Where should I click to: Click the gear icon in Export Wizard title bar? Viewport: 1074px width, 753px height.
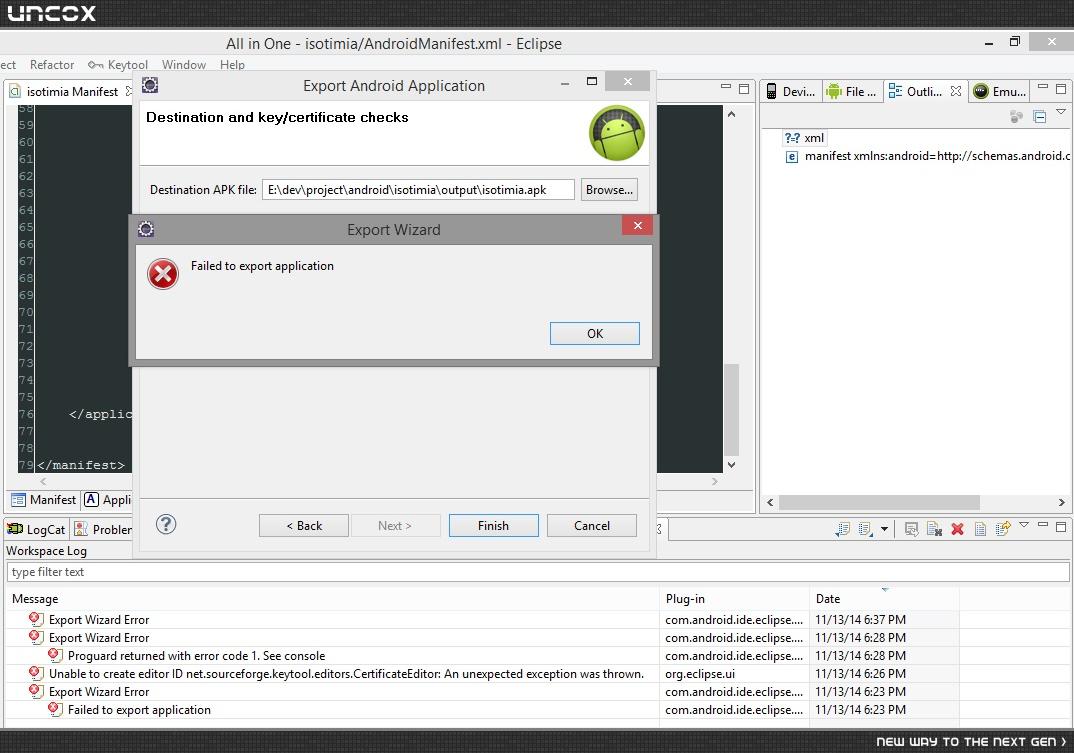pyautogui.click(x=146, y=229)
